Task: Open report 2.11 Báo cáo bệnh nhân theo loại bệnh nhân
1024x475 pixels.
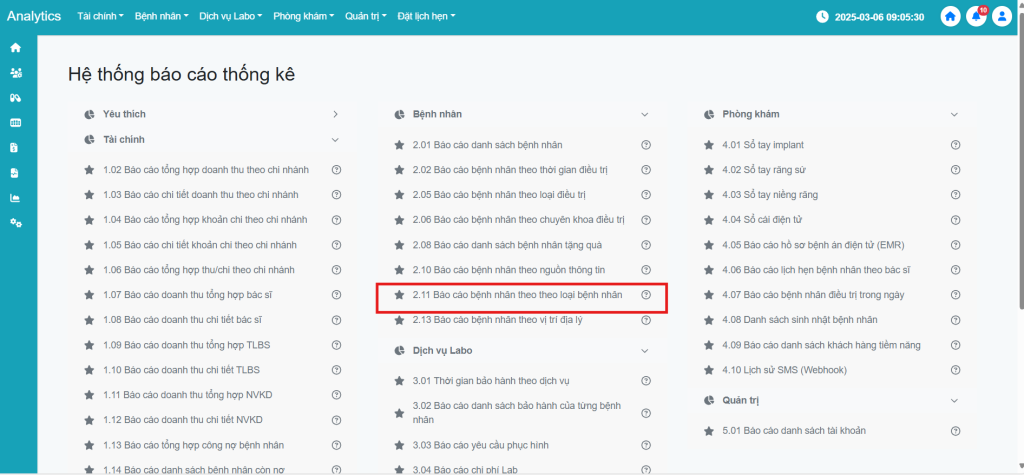Action: [517, 295]
